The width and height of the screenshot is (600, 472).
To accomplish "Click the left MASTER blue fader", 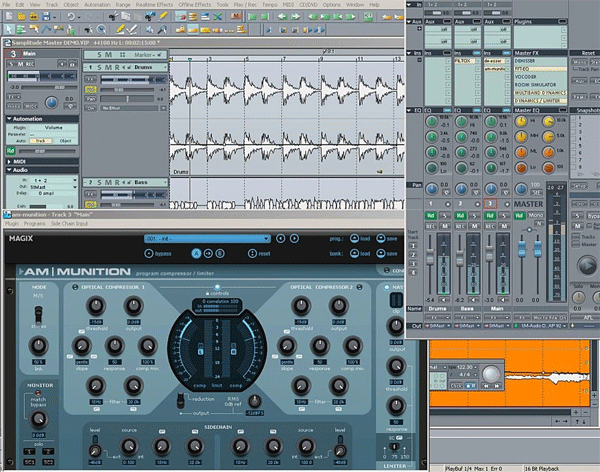I will click(x=522, y=249).
